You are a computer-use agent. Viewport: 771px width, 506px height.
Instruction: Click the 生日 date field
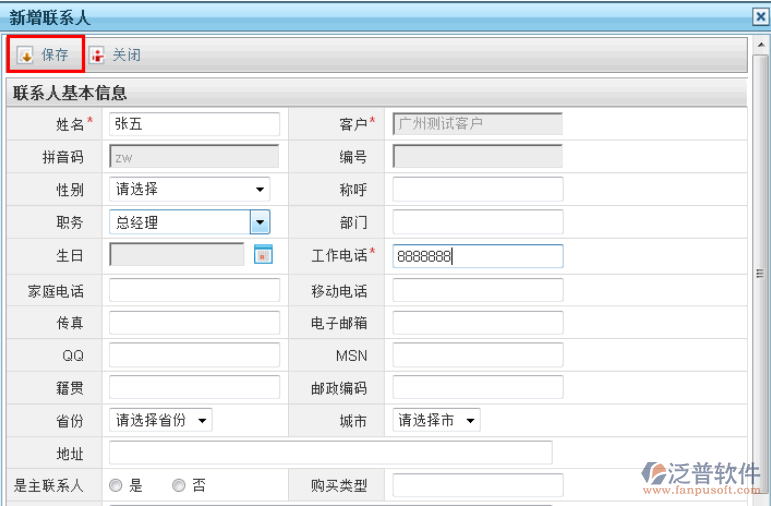coord(177,255)
